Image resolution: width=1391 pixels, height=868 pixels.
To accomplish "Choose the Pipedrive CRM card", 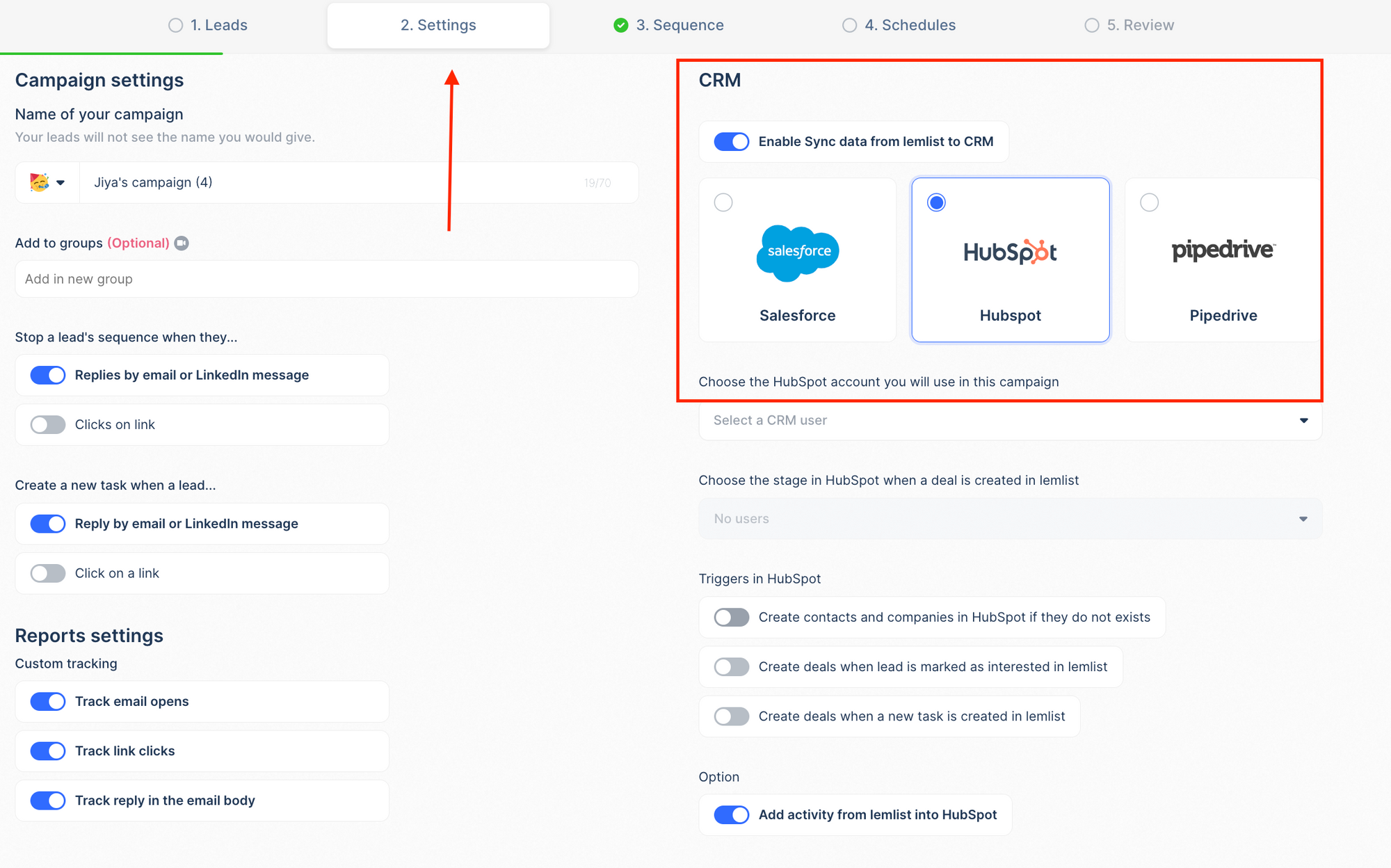I will click(x=1223, y=260).
